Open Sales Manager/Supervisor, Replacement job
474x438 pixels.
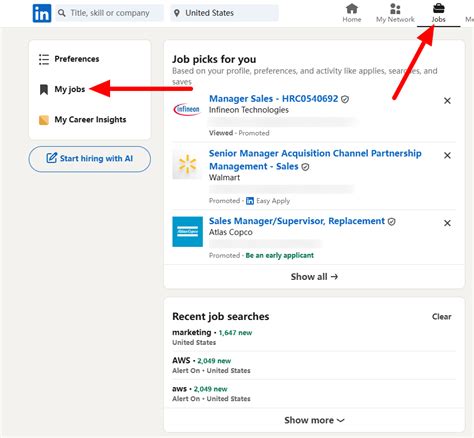(x=297, y=221)
